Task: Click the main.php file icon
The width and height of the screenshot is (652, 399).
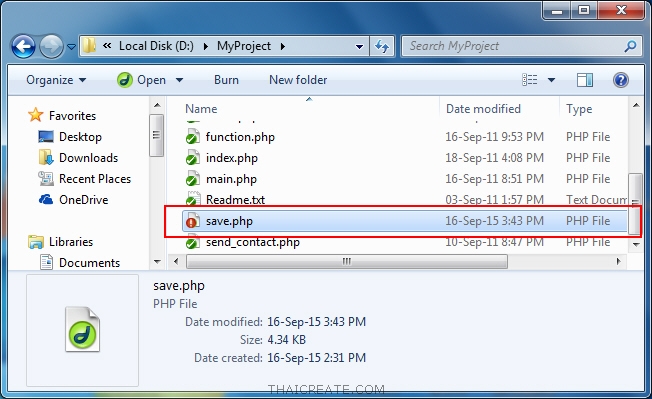Action: [193, 179]
